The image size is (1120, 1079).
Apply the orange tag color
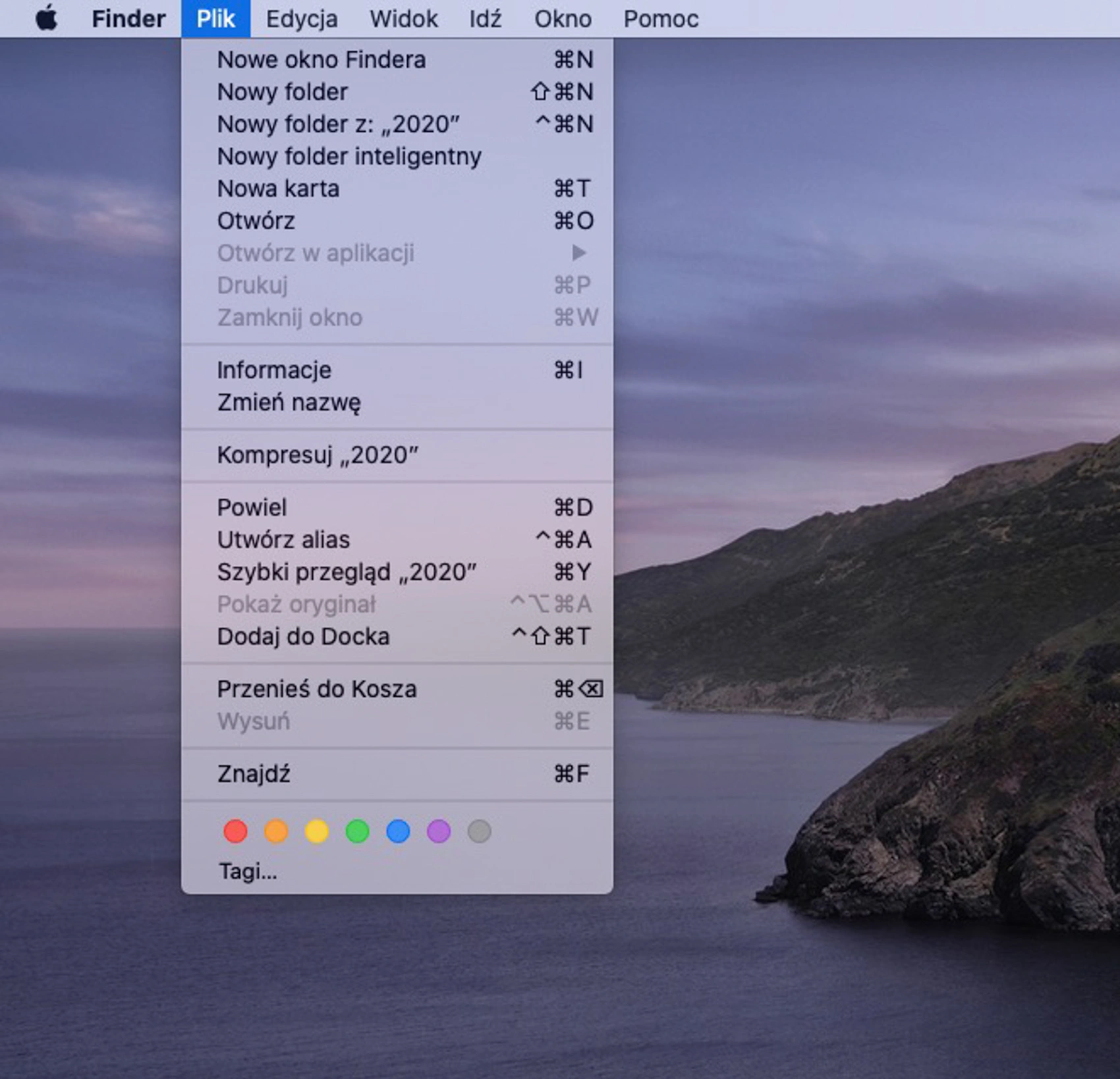(x=276, y=831)
